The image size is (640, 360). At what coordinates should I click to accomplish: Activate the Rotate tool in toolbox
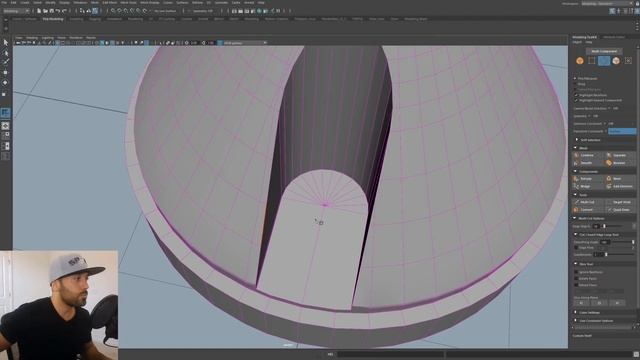click(x=5, y=83)
